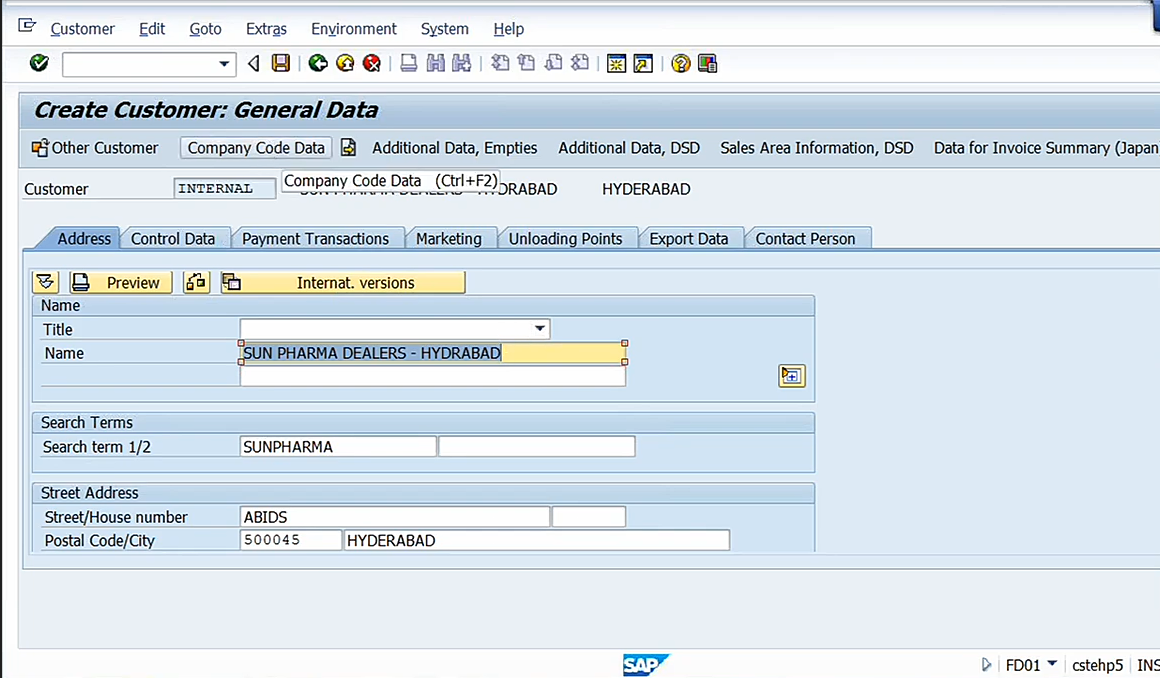Image resolution: width=1160 pixels, height=678 pixels.
Task: Click the City field showing HYDERABAD
Action: click(x=536, y=540)
